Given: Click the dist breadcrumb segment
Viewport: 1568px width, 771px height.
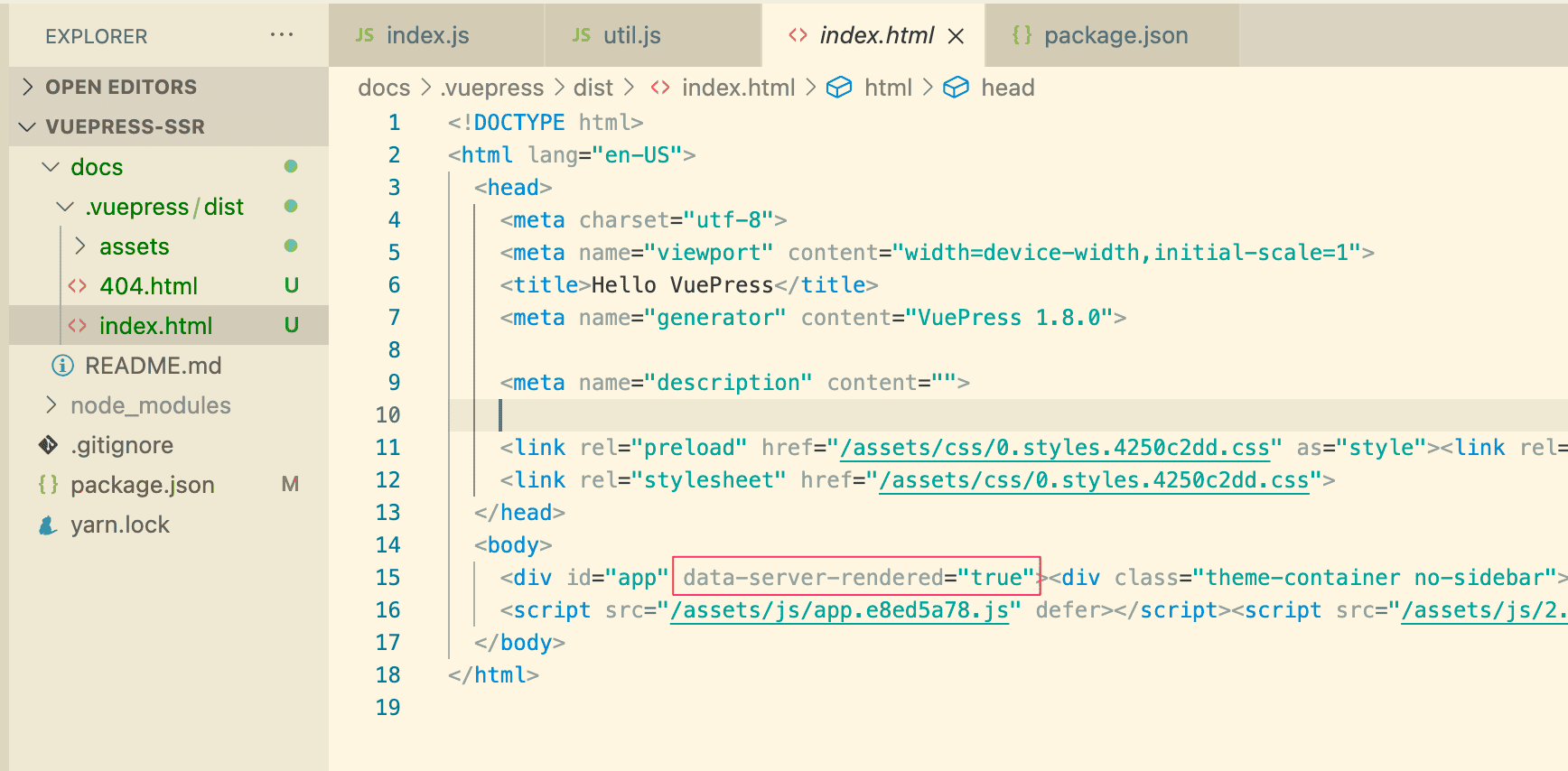Looking at the screenshot, I should (593, 88).
